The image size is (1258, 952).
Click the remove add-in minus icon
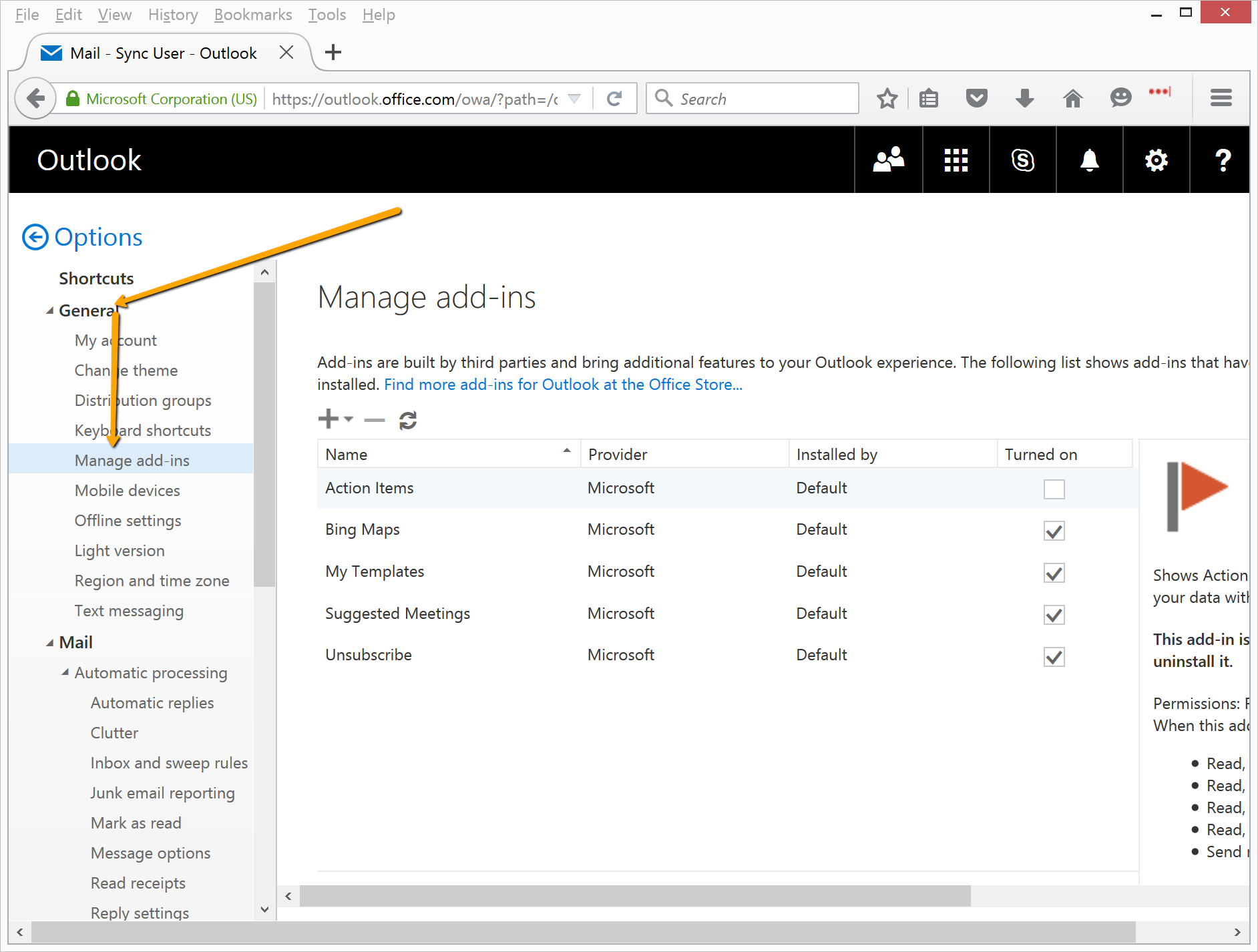click(x=375, y=420)
